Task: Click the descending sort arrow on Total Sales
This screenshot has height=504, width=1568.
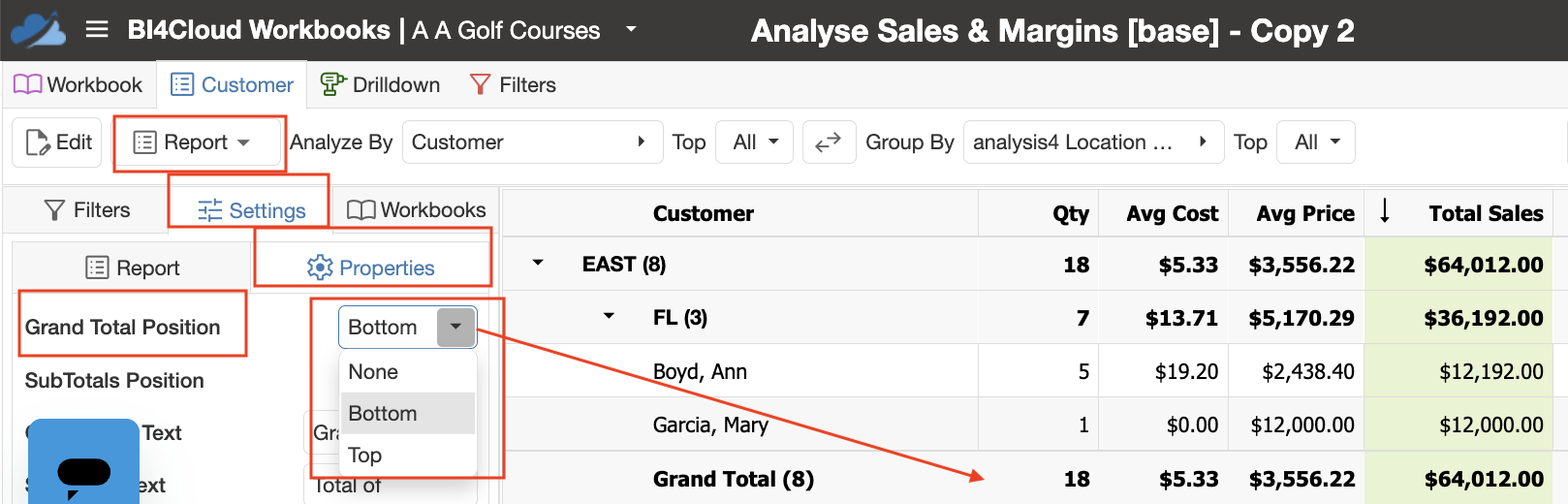Action: (1385, 211)
